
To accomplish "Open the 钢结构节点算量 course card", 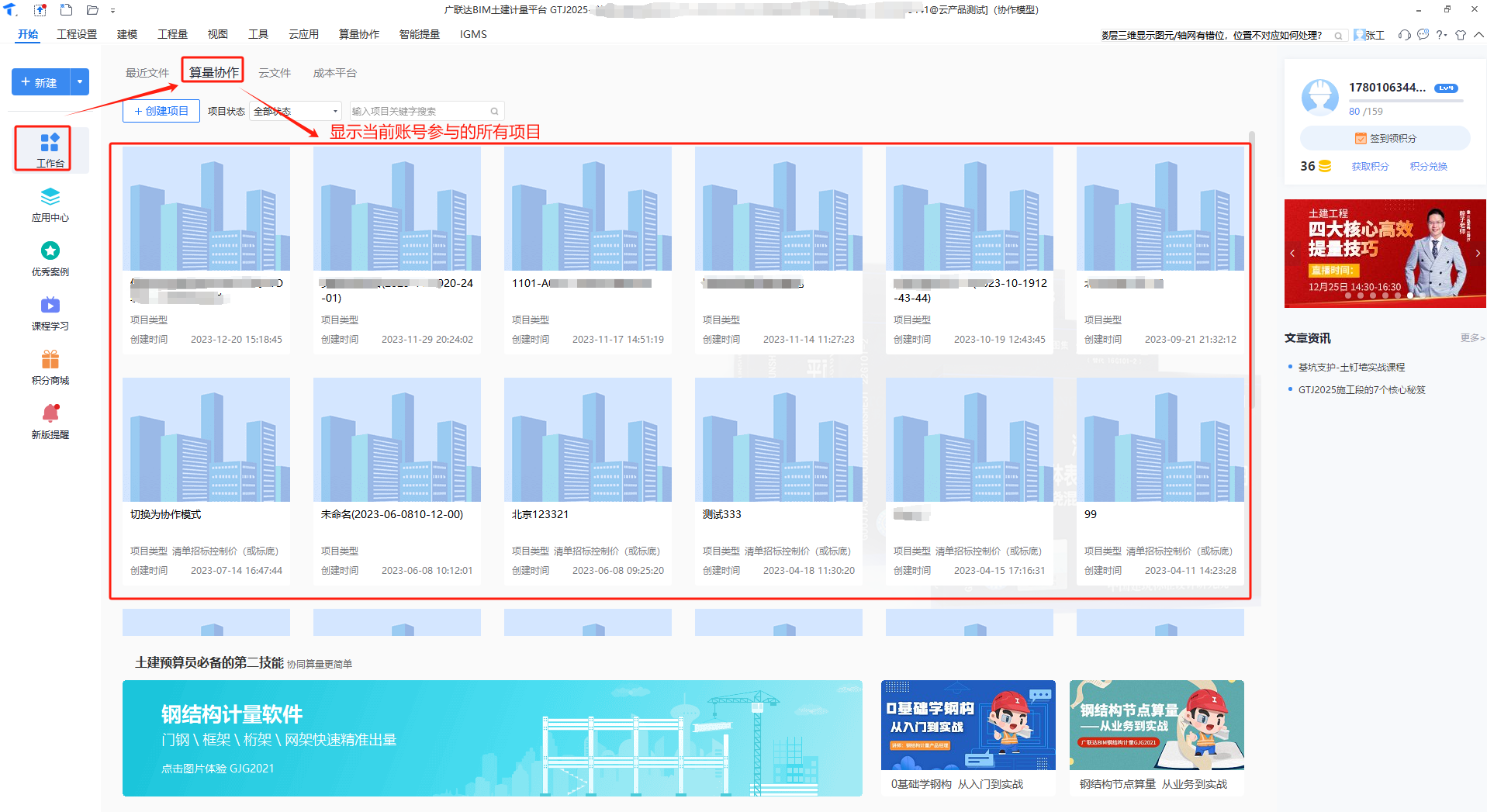I will click(1157, 738).
